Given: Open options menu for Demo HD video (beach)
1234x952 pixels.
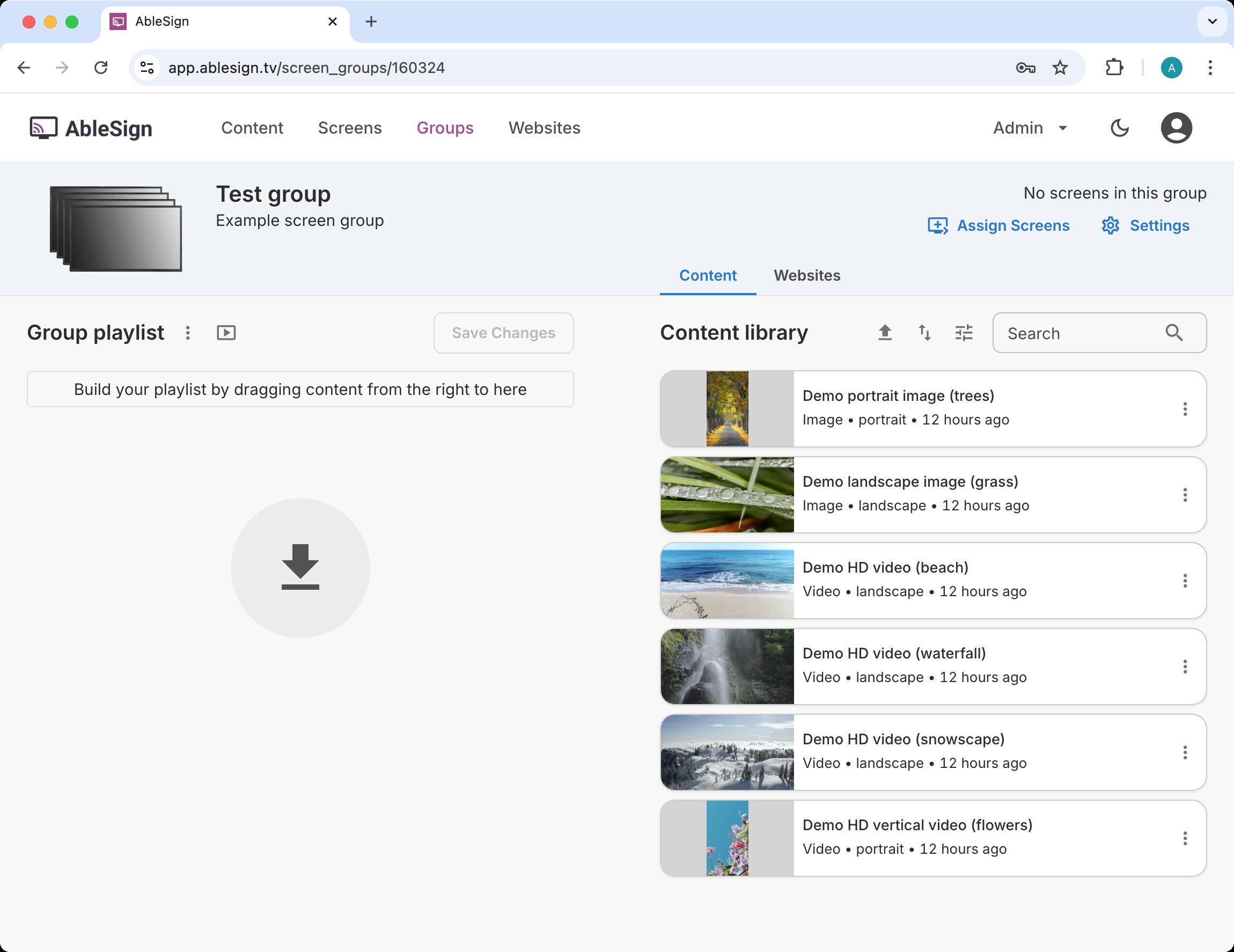Looking at the screenshot, I should point(1185,581).
